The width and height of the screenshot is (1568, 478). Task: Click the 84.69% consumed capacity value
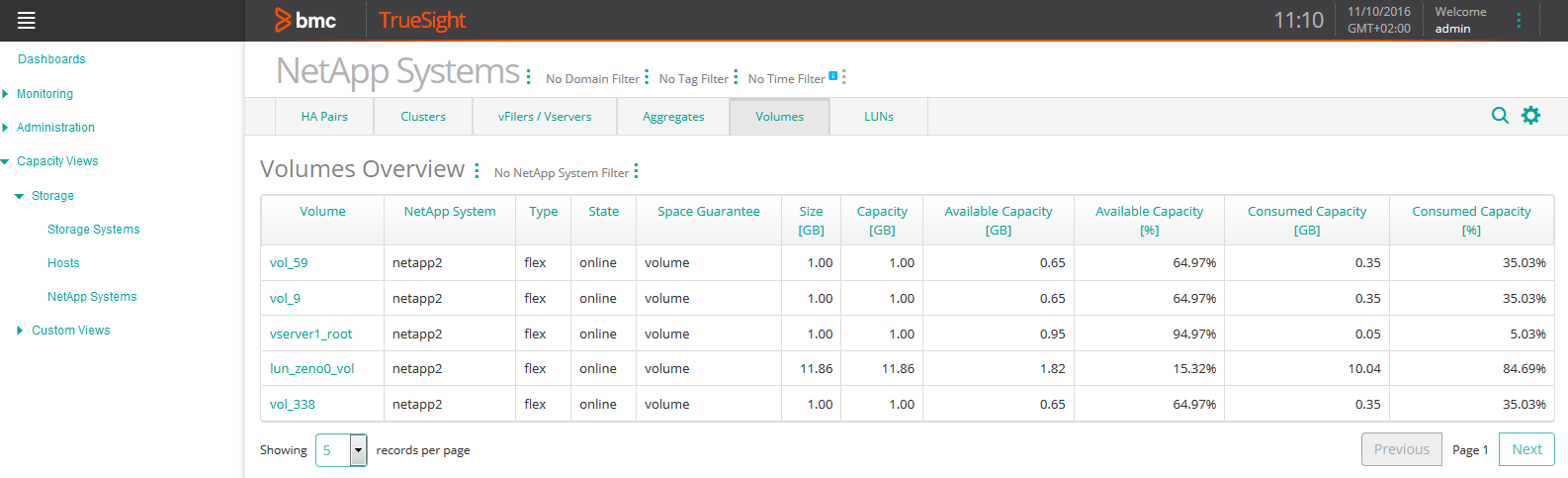pos(1524,369)
